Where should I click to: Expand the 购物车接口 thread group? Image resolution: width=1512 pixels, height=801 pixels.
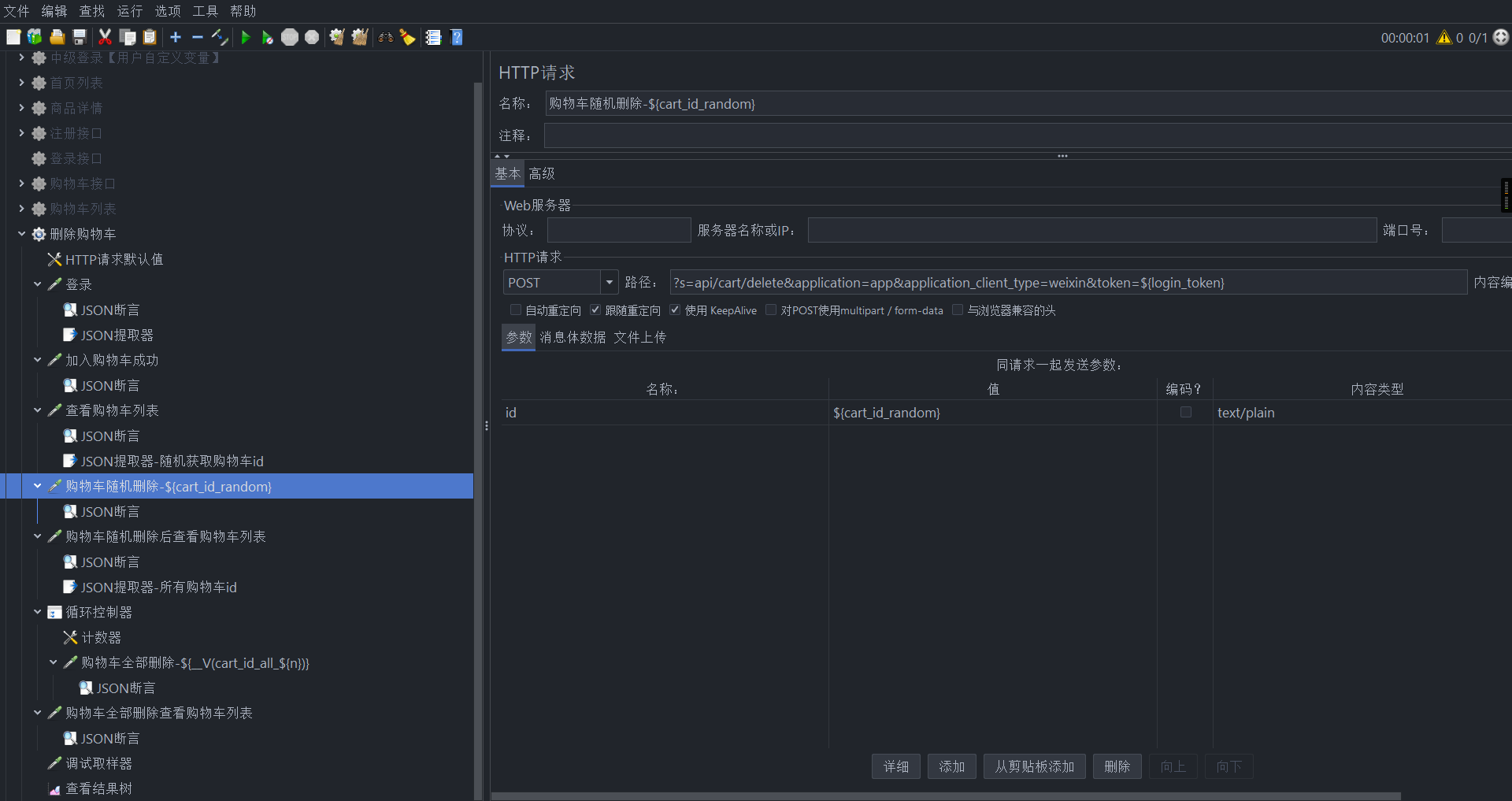point(21,184)
